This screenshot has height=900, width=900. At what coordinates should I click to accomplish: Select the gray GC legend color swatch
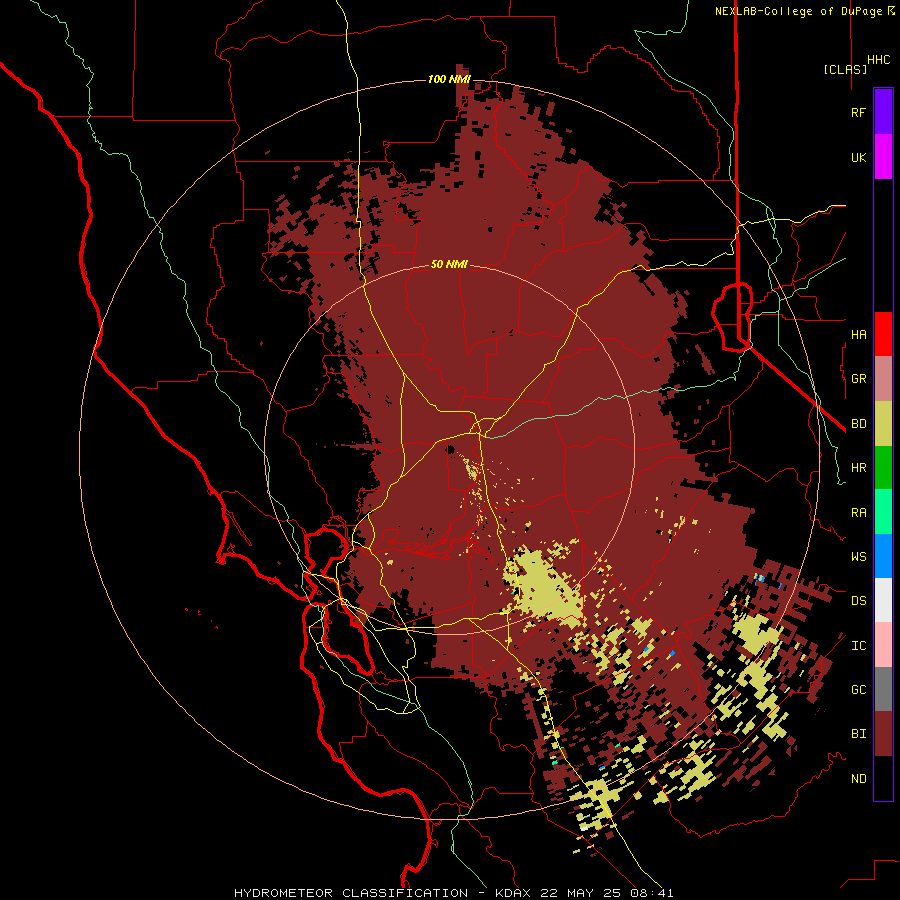tap(883, 689)
